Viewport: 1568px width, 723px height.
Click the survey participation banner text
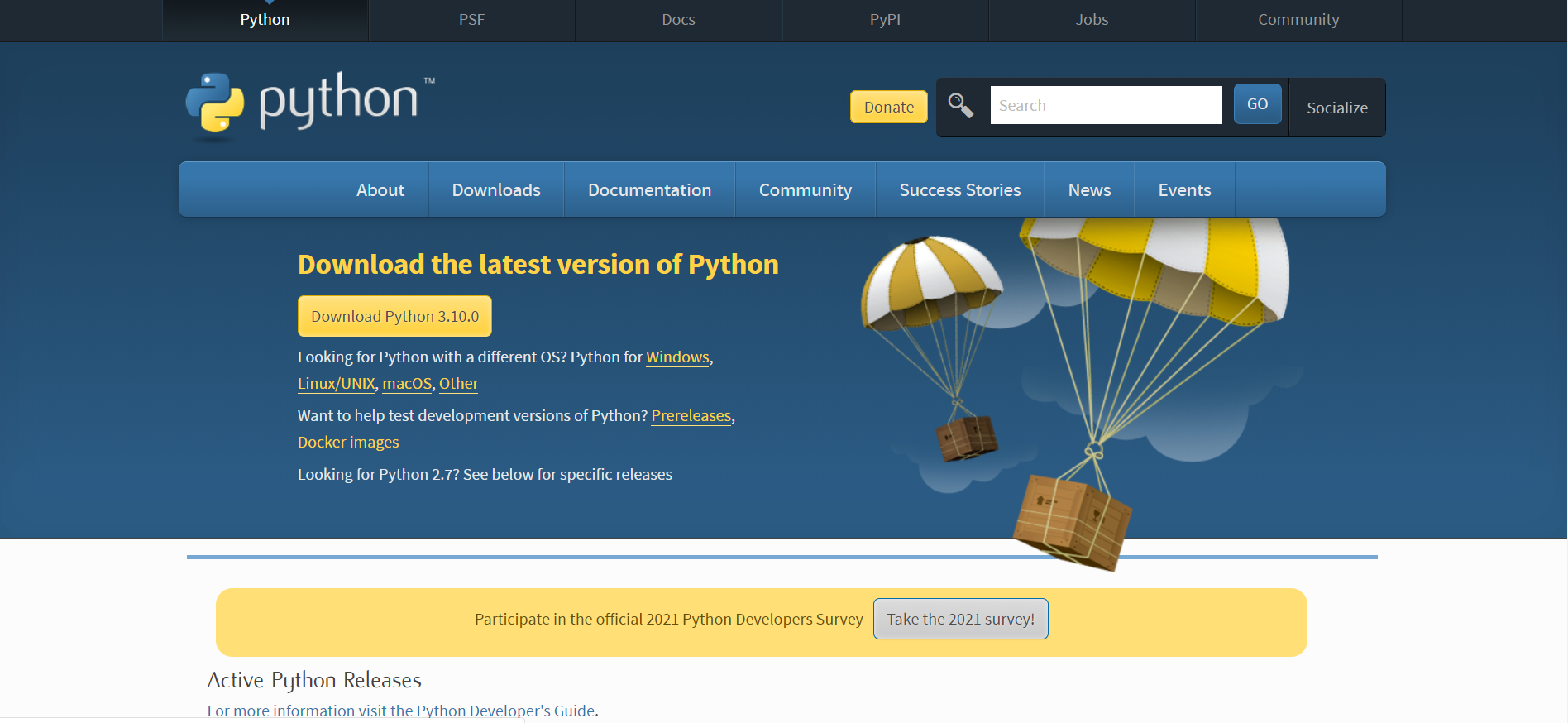668,619
